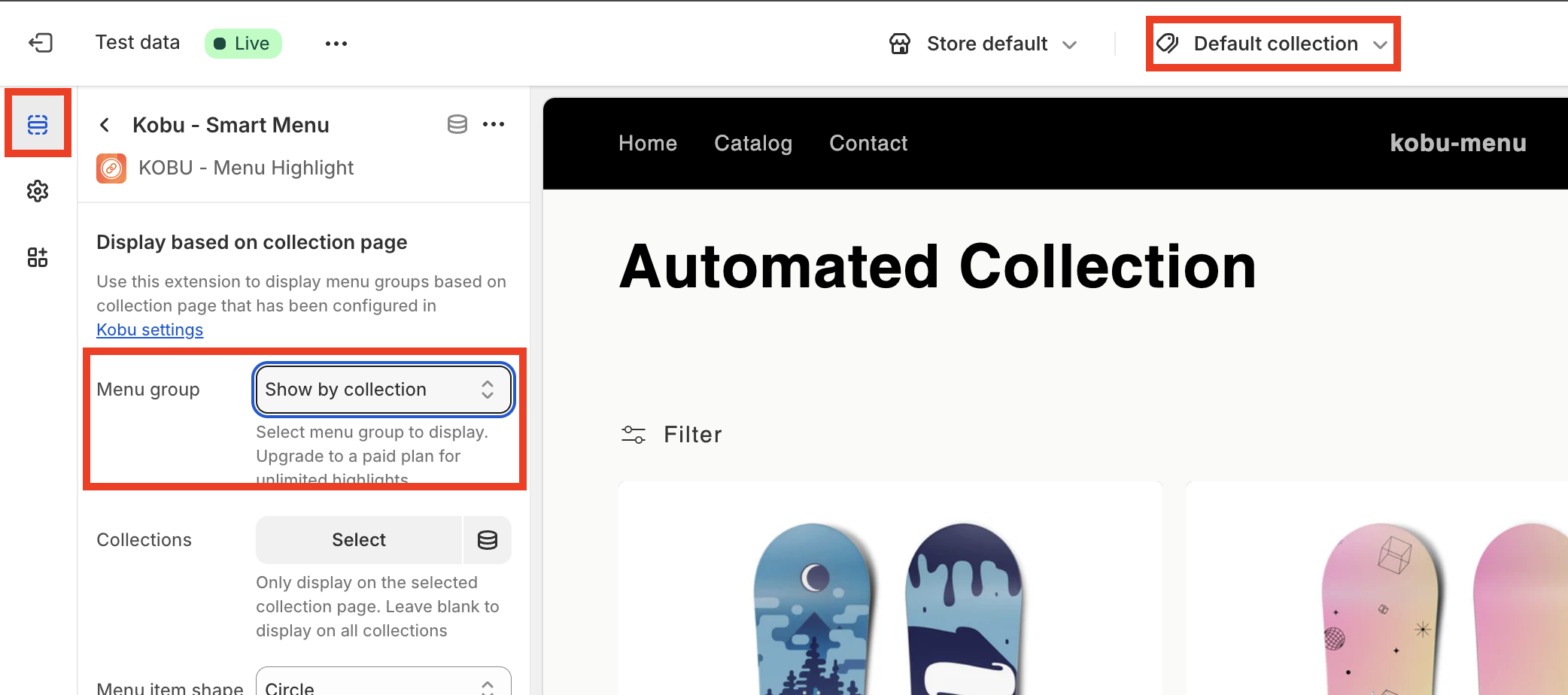
Task: Click the database icon next to Kobu title
Action: pyautogui.click(x=457, y=124)
